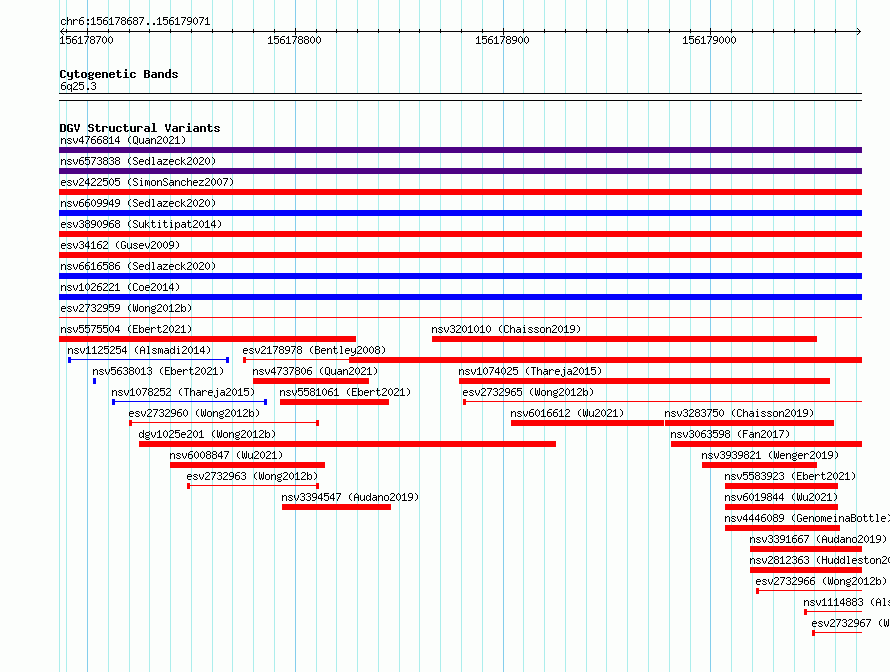This screenshot has width=890, height=672.
Task: Click the esv2732963 (Wong2012b) label
Action: [x=252, y=476]
